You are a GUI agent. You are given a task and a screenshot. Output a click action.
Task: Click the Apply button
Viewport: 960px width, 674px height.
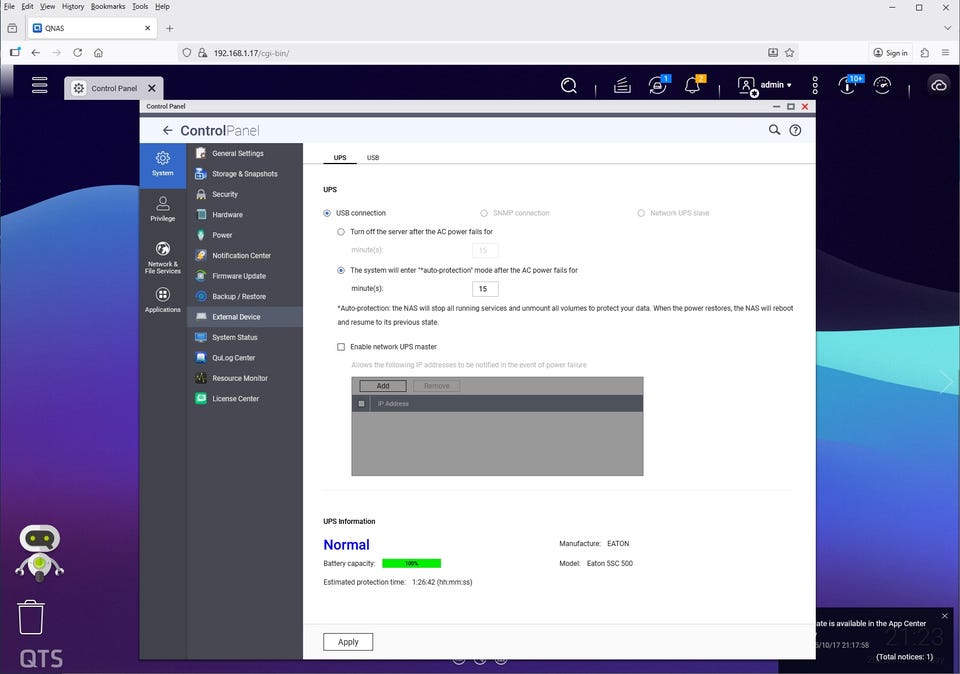[x=348, y=642]
